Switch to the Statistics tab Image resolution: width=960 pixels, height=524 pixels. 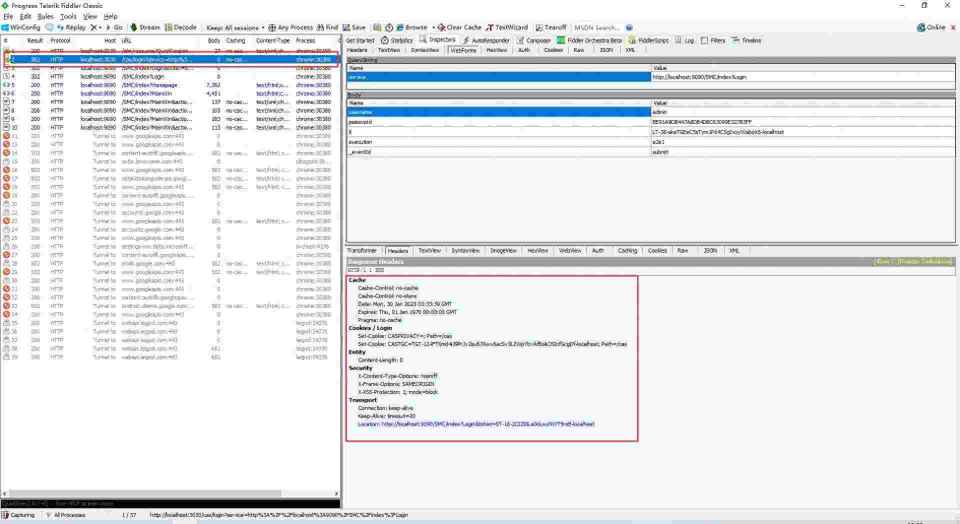coord(397,40)
